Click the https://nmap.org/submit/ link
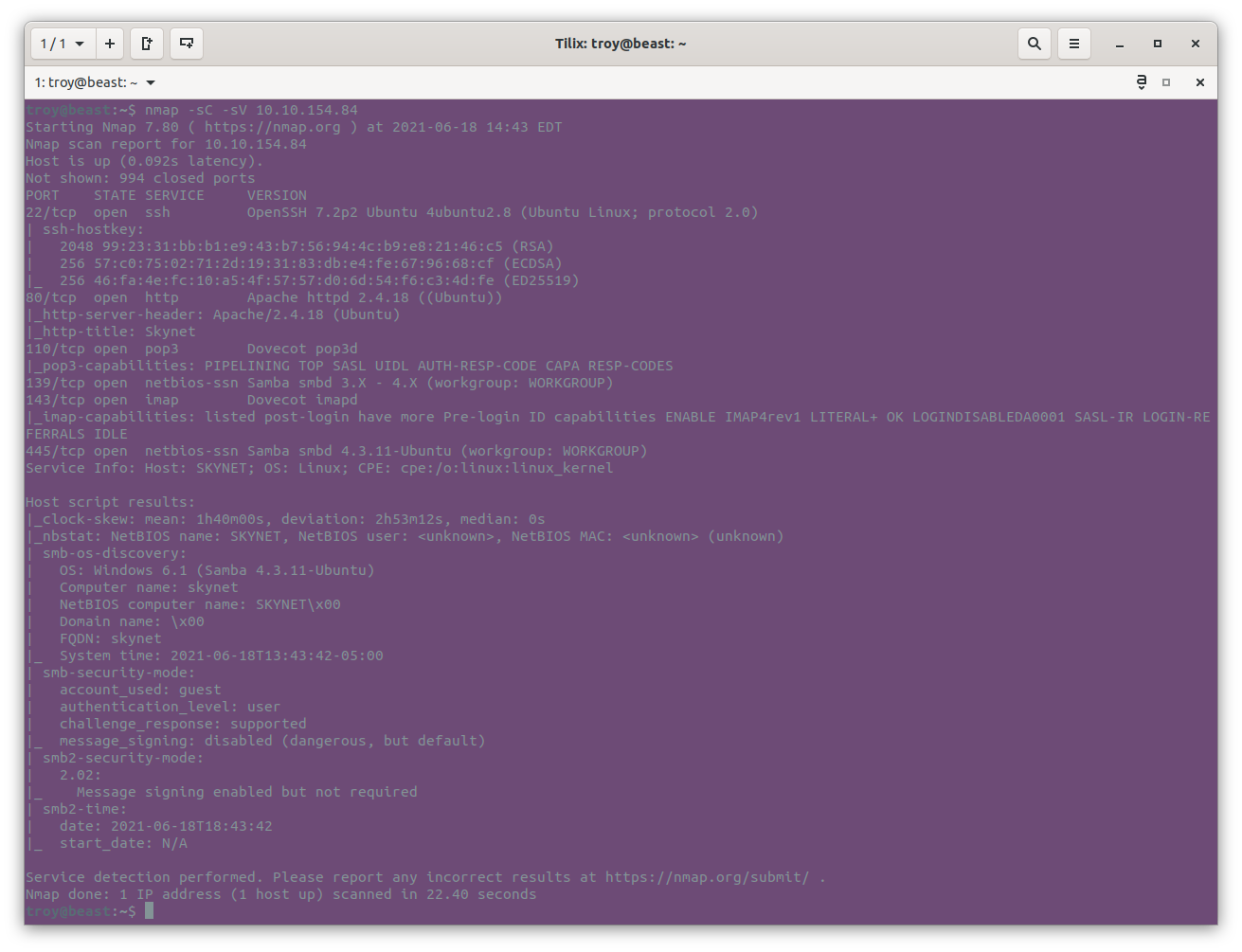This screenshot has width=1242, height=952. (x=708, y=877)
